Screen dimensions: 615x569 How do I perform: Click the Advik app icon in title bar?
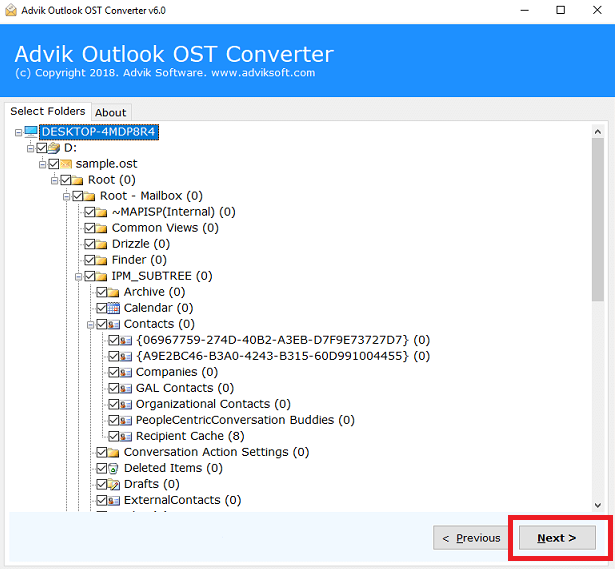tap(11, 10)
